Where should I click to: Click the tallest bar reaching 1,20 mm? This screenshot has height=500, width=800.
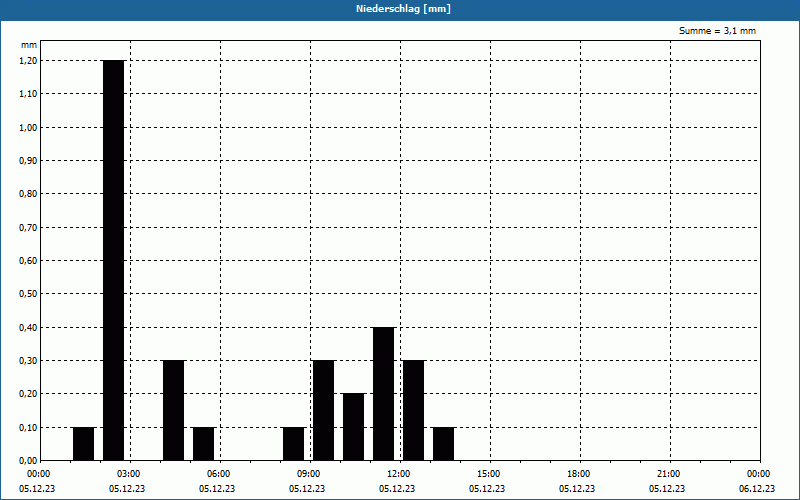(113, 260)
